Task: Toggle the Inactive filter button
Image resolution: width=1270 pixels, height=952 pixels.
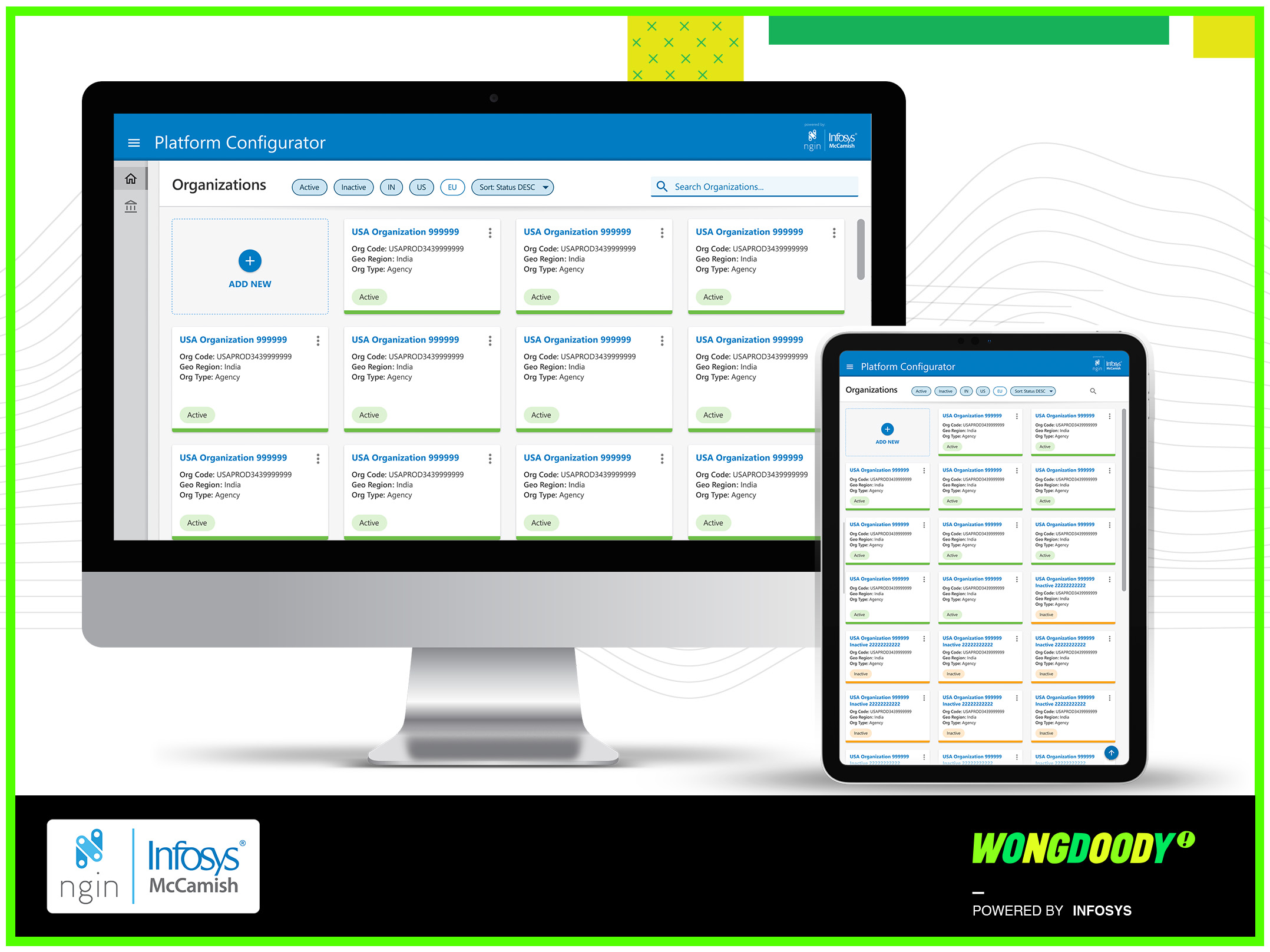Action: click(x=352, y=187)
